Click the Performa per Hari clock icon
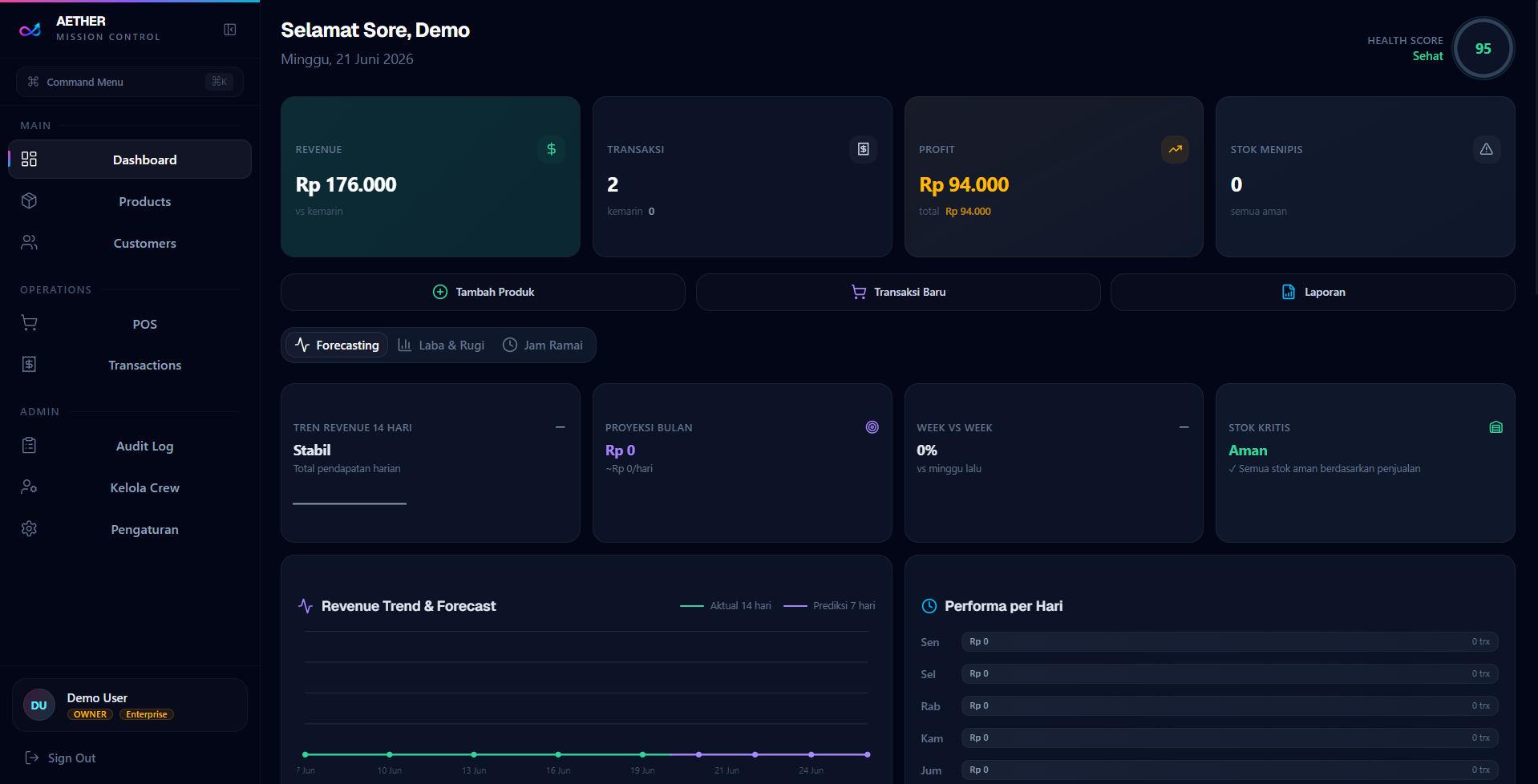The image size is (1538, 784). pyautogui.click(x=929, y=606)
